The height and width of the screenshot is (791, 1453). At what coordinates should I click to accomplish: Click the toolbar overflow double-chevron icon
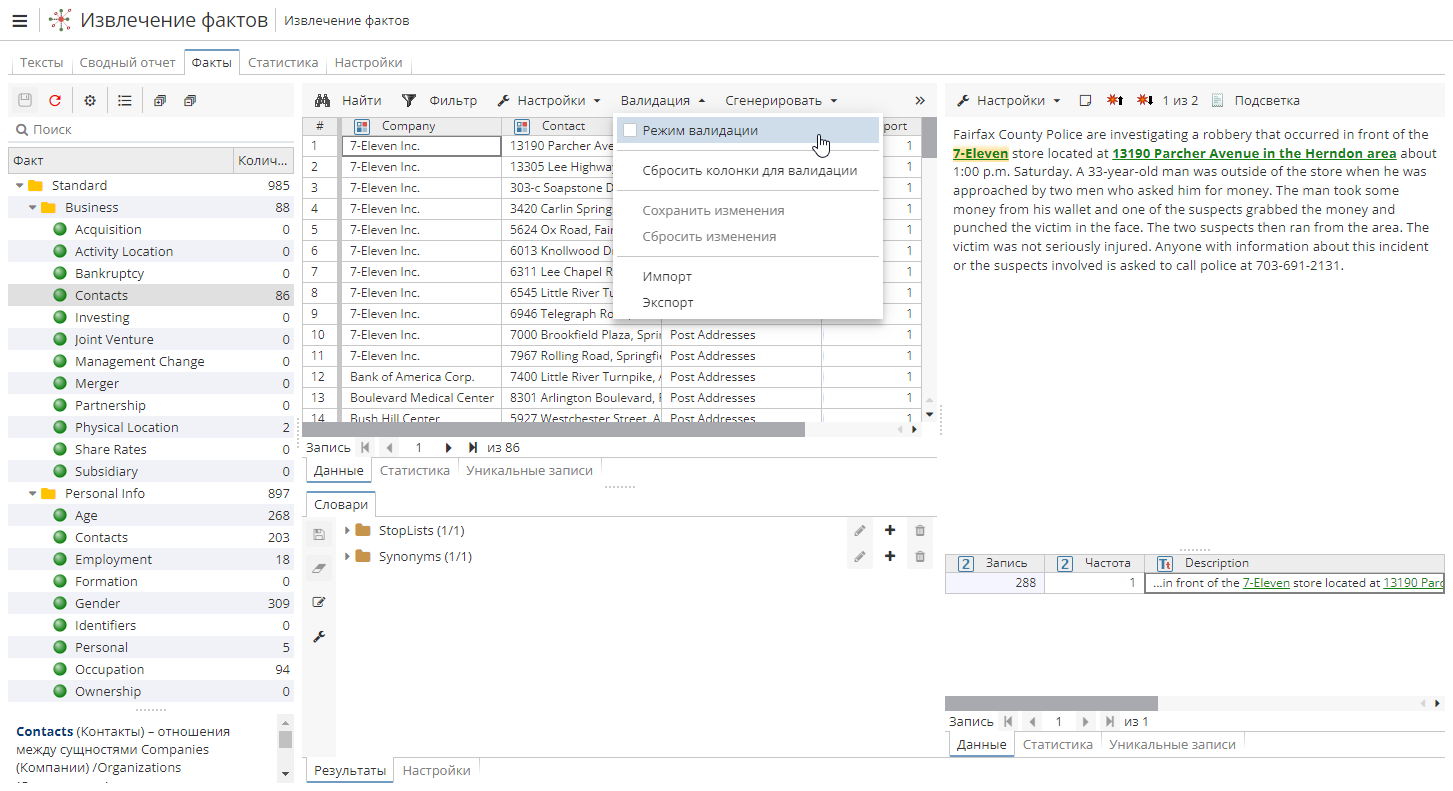point(920,101)
